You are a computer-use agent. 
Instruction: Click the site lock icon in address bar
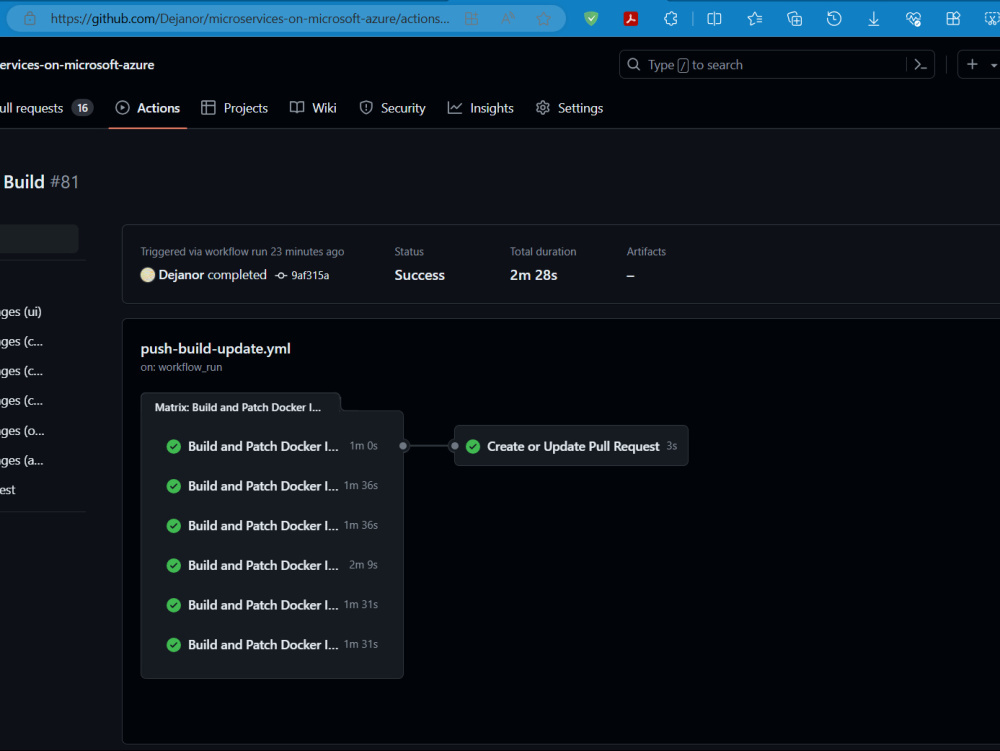[30, 18]
